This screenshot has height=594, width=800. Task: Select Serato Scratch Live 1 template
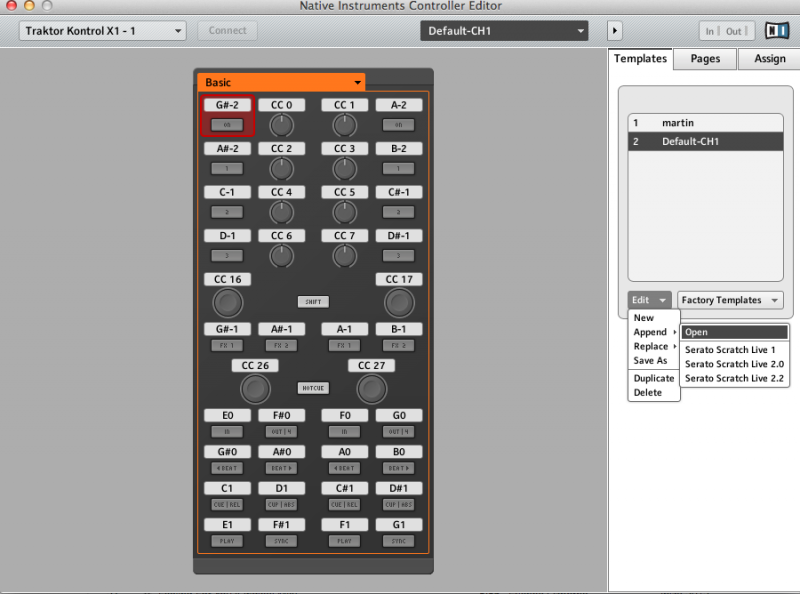point(735,350)
